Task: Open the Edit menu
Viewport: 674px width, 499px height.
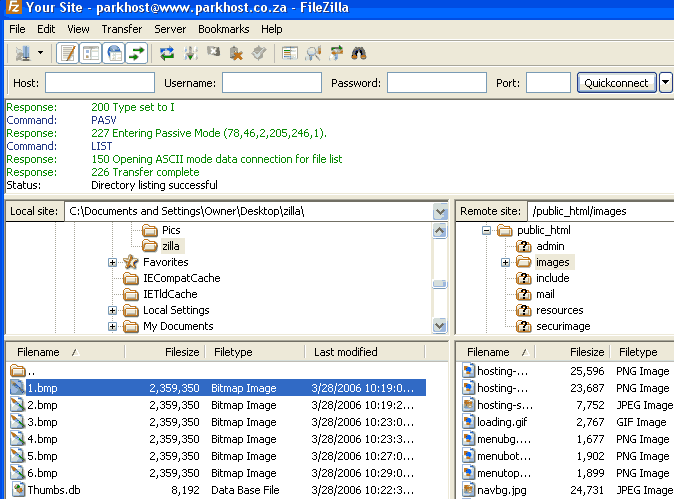Action: point(46,29)
